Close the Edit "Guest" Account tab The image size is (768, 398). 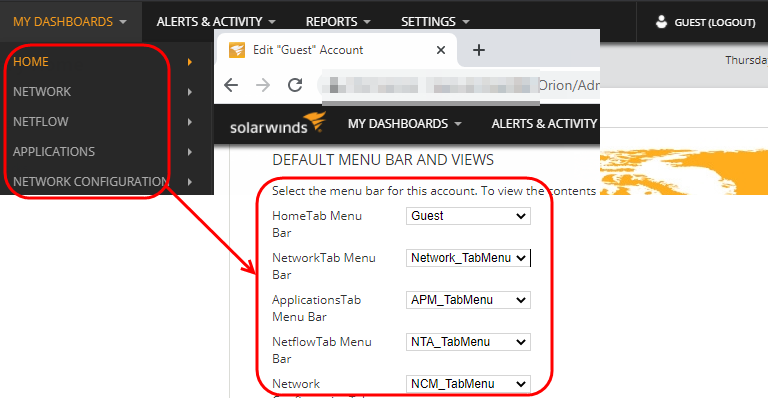click(441, 50)
